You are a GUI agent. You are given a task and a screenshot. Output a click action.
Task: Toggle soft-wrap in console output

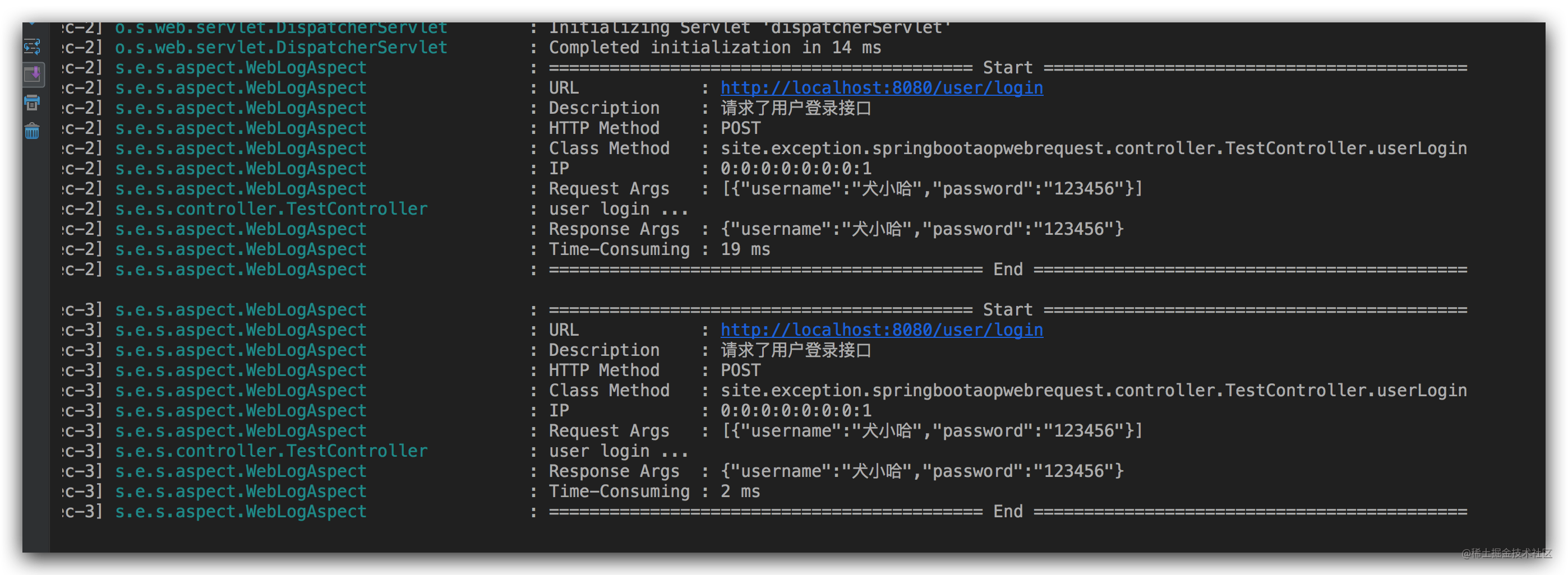(33, 47)
